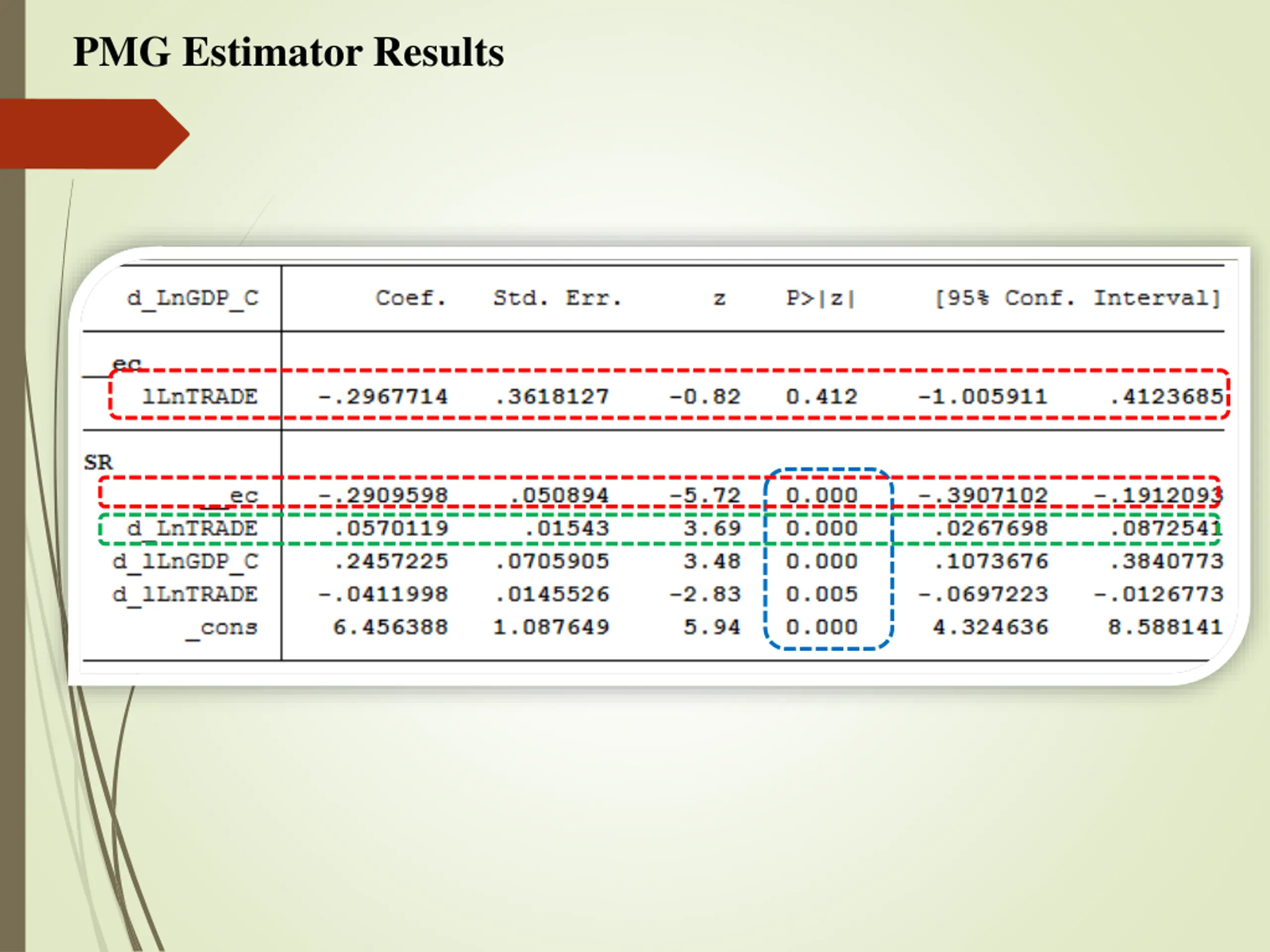Click the z value -0.82

coord(705,397)
